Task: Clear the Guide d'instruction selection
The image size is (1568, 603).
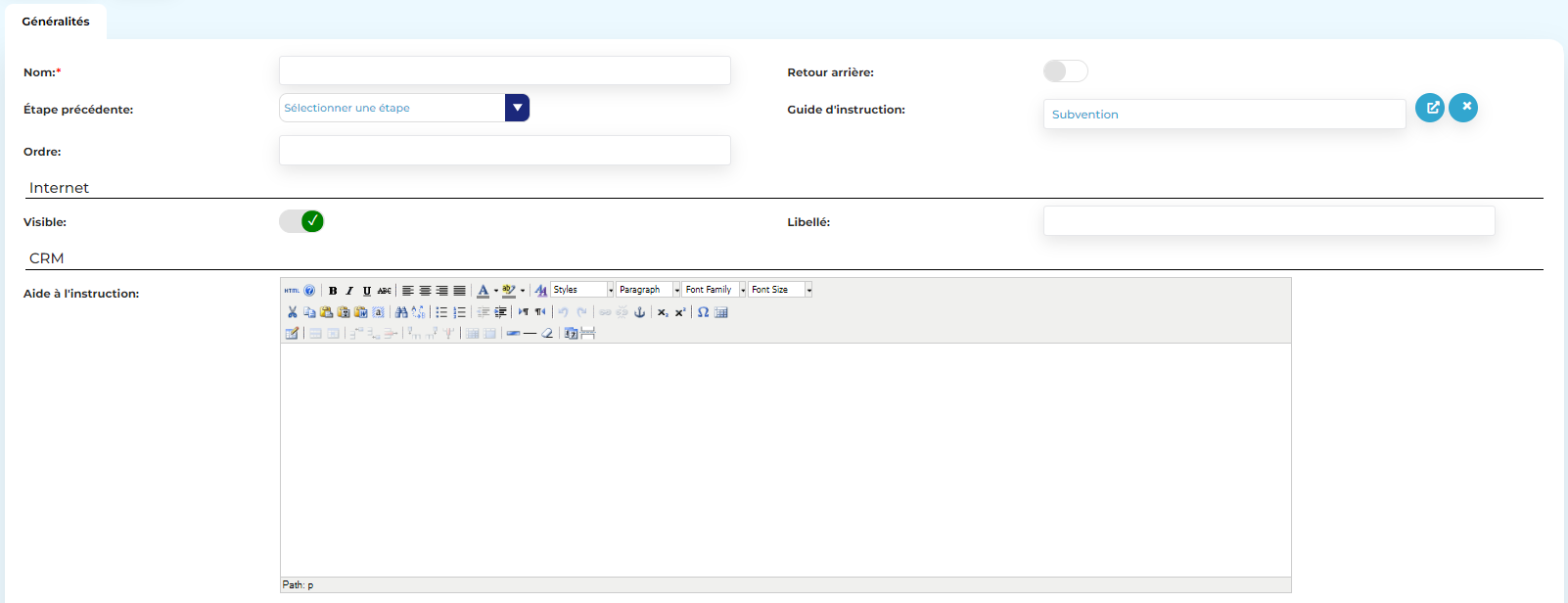Action: (1463, 108)
